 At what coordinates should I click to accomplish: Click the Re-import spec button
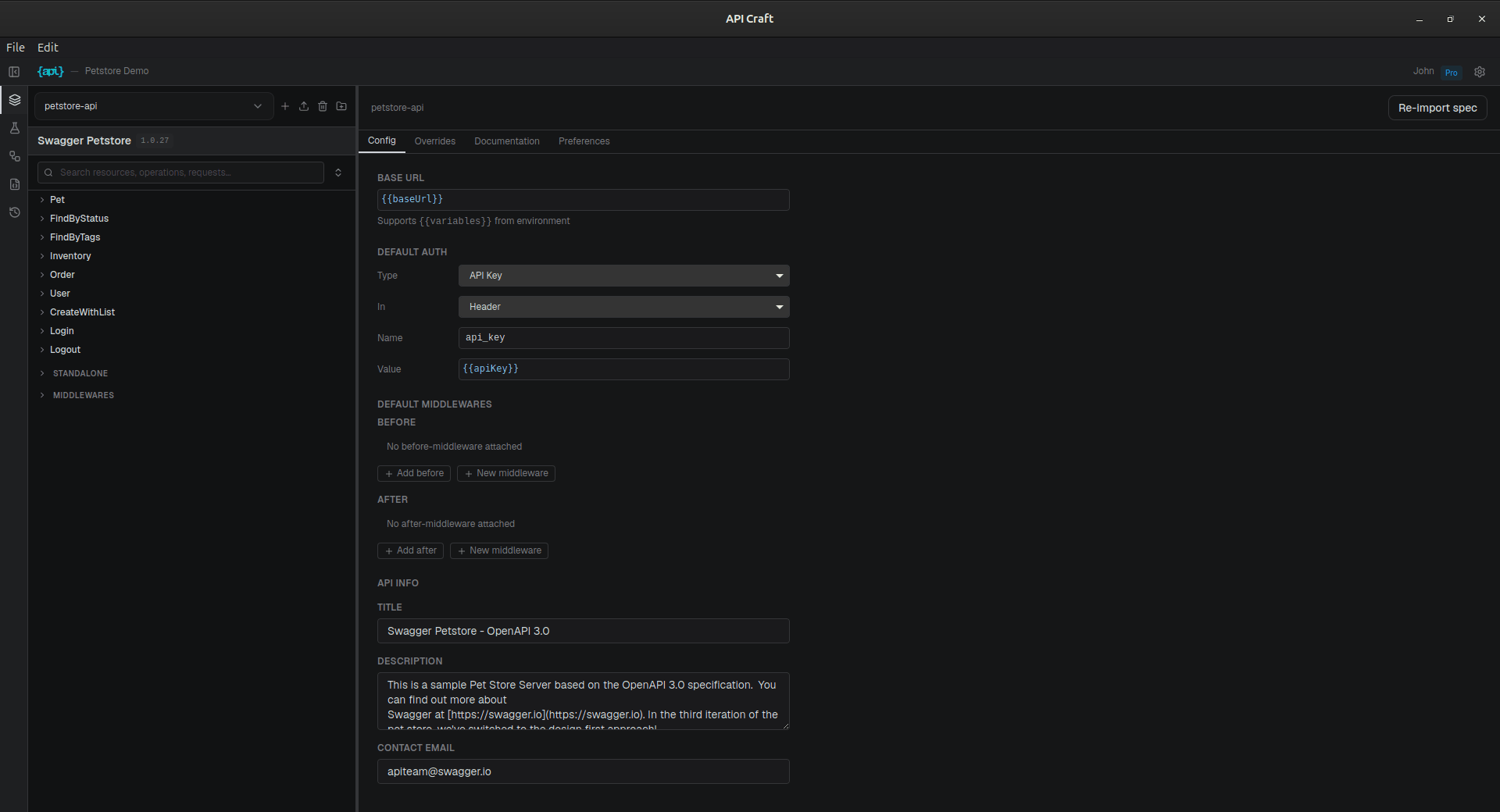click(1437, 108)
